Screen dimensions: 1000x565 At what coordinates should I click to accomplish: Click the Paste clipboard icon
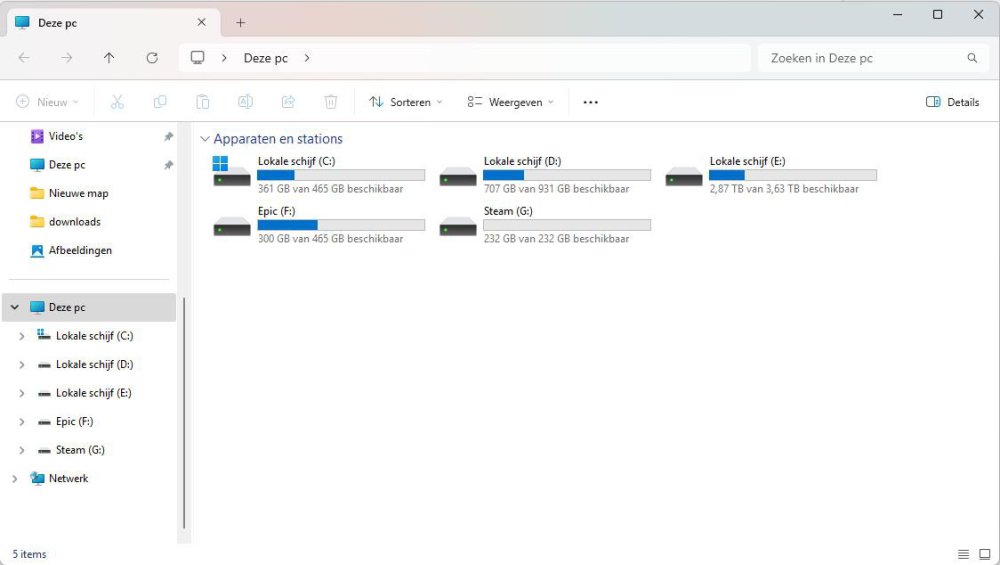tap(202, 102)
